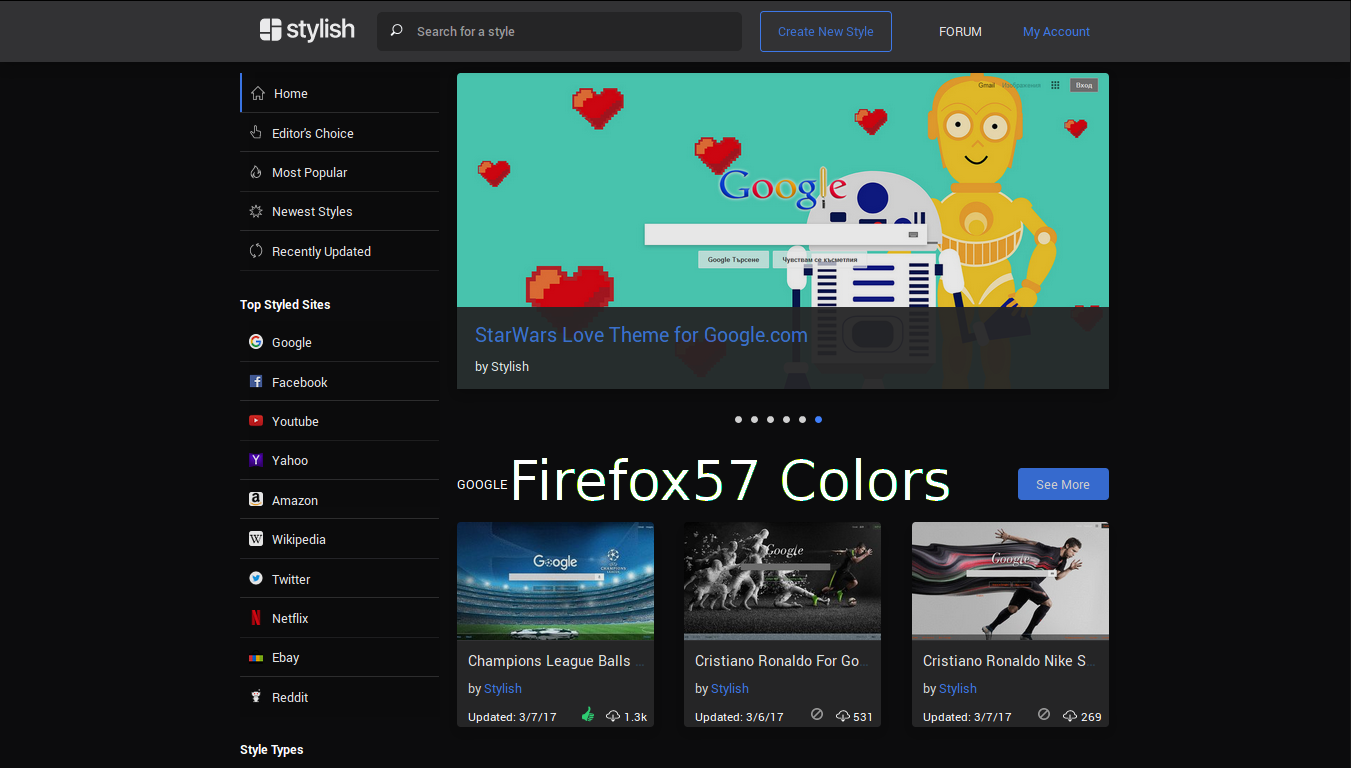Image resolution: width=1351 pixels, height=768 pixels.
Task: Select the fifth carousel dot
Action: 802,420
